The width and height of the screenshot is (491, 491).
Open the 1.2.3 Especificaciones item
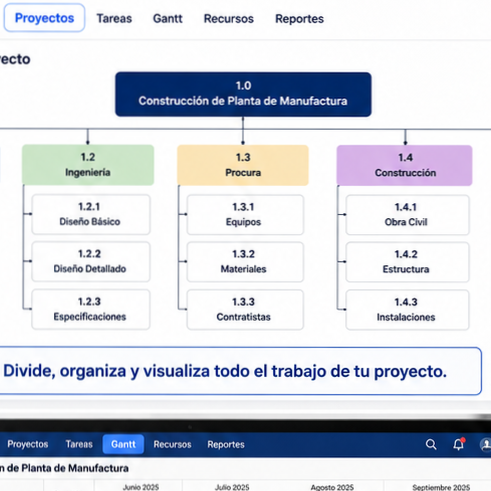pos(91,309)
